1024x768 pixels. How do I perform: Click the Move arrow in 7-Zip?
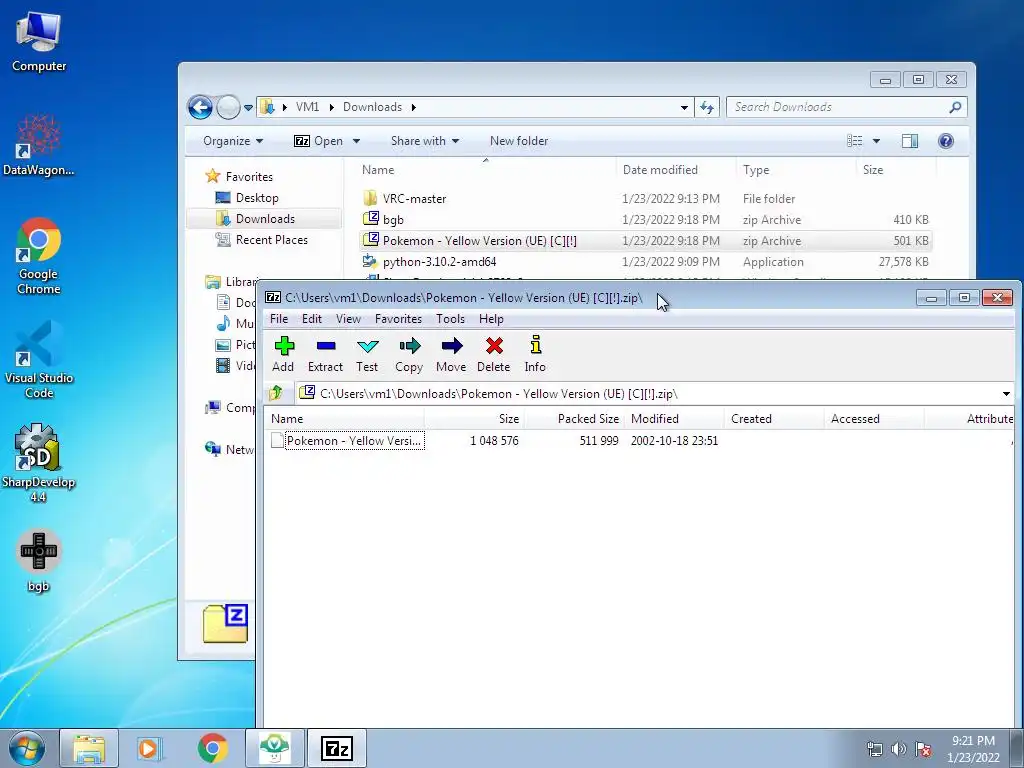coord(451,354)
